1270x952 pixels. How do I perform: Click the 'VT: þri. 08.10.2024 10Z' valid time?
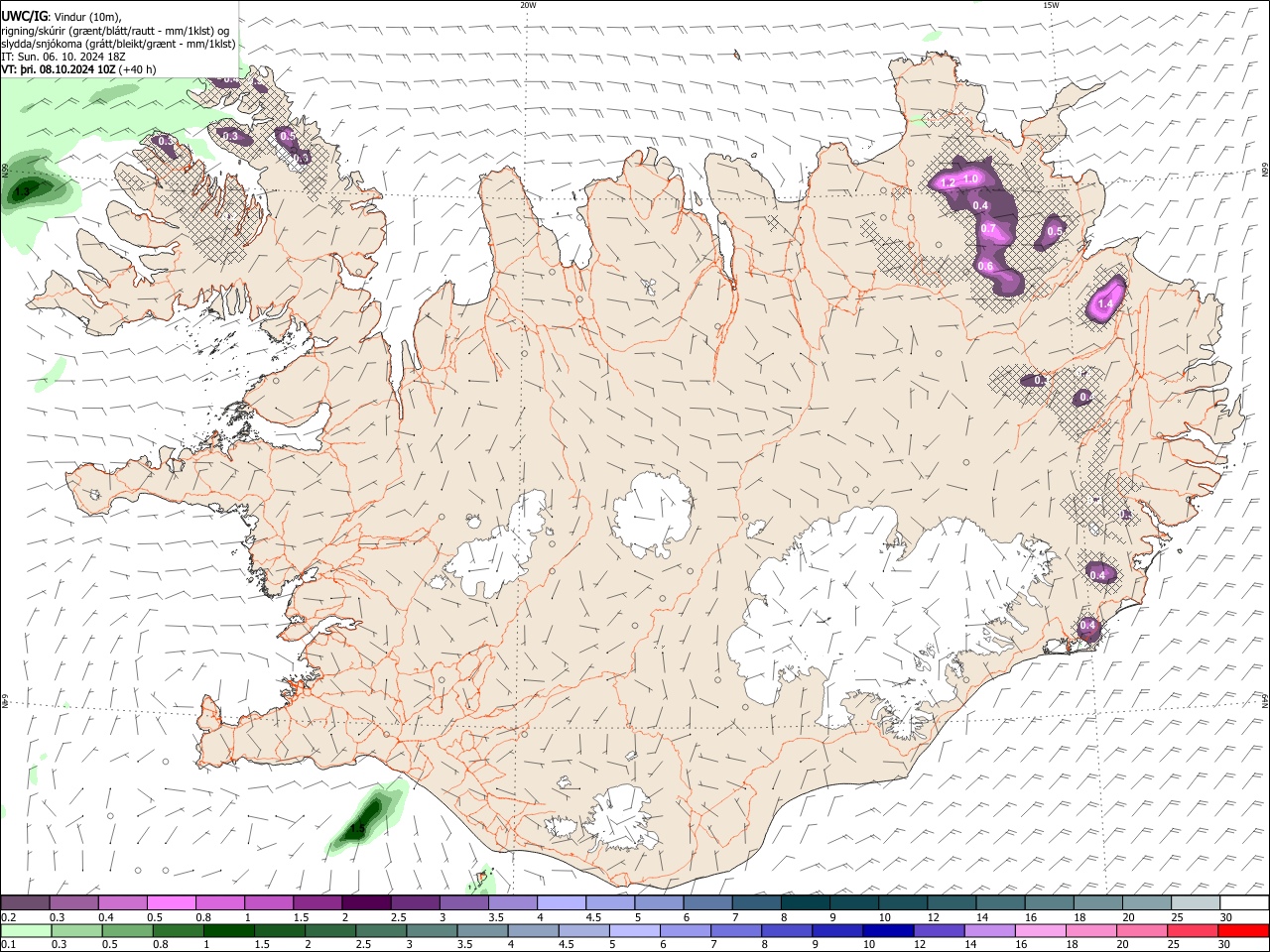coord(58,69)
